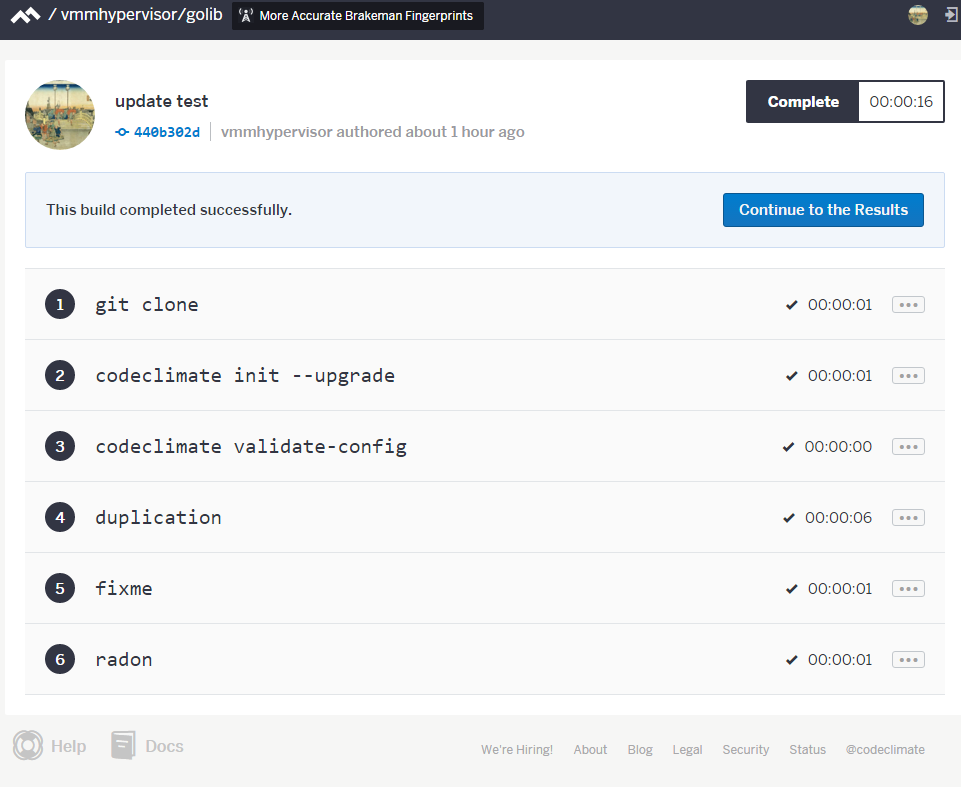Click the update test commit title
961x787 pixels.
(x=162, y=101)
